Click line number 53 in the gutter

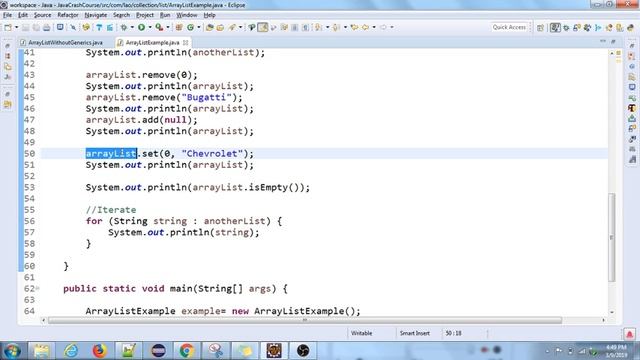coord(29,187)
